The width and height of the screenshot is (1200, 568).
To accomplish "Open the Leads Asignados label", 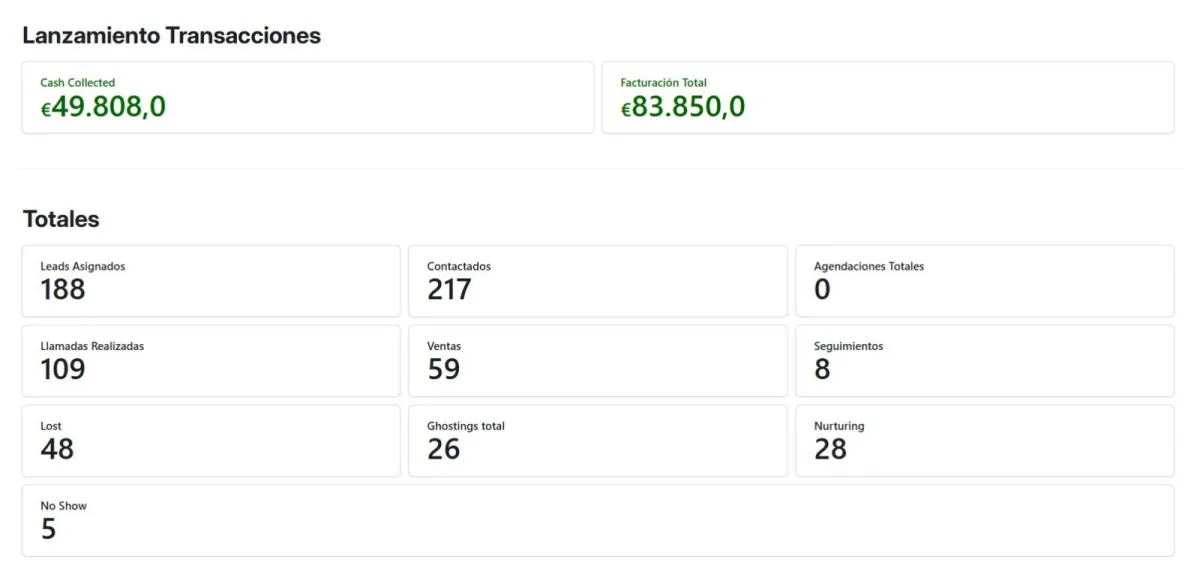I will point(82,267).
